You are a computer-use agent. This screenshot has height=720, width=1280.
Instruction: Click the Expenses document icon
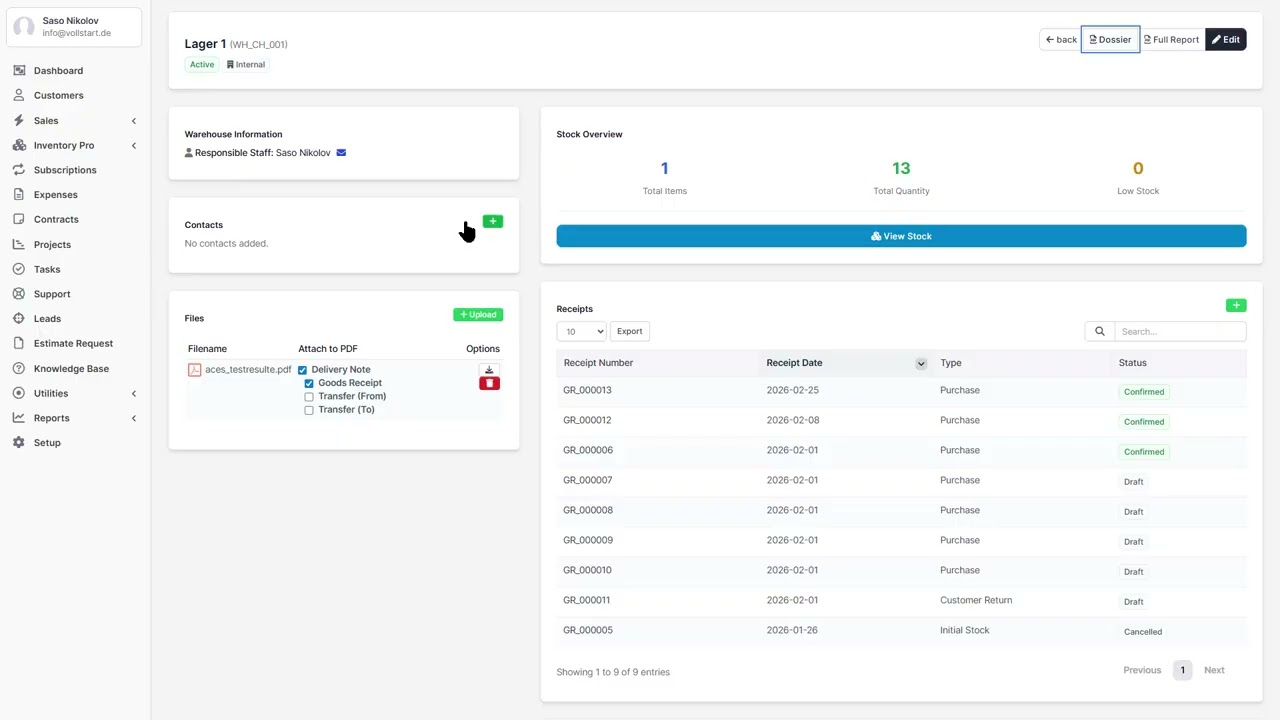[x=19, y=195]
